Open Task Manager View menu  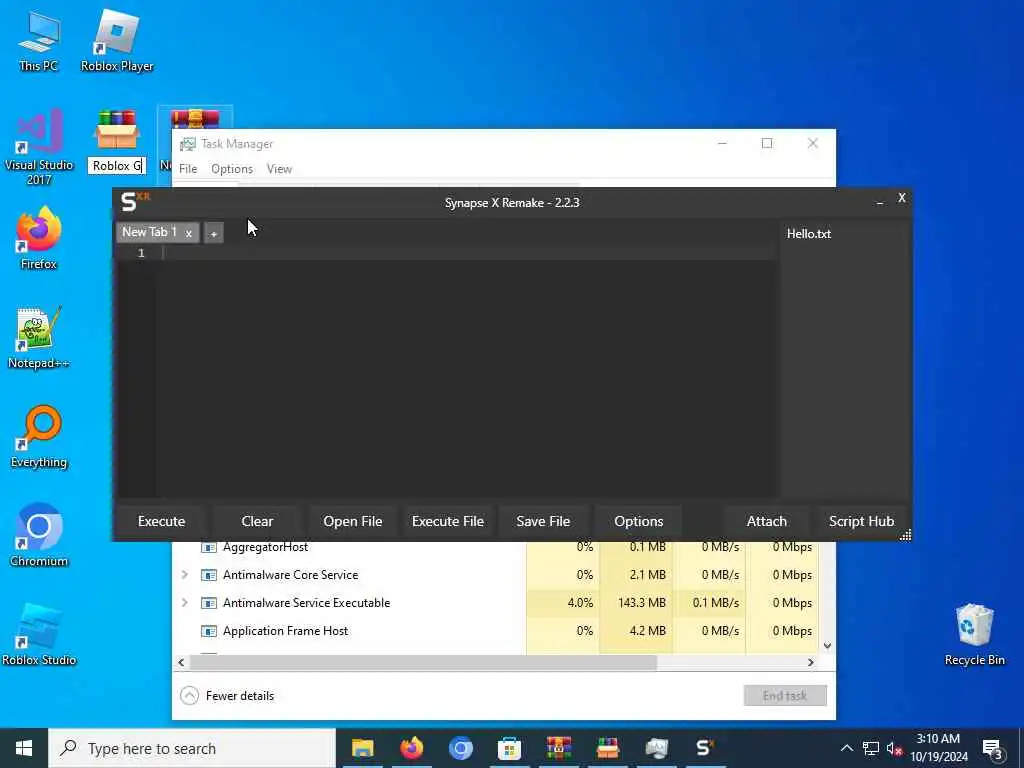tap(280, 168)
